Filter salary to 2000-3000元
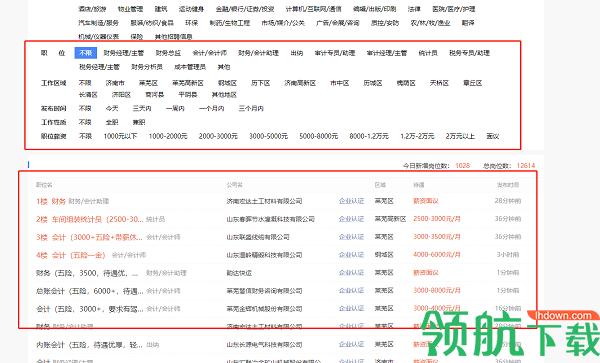Image resolution: width=600 pixels, height=363 pixels. (218, 136)
